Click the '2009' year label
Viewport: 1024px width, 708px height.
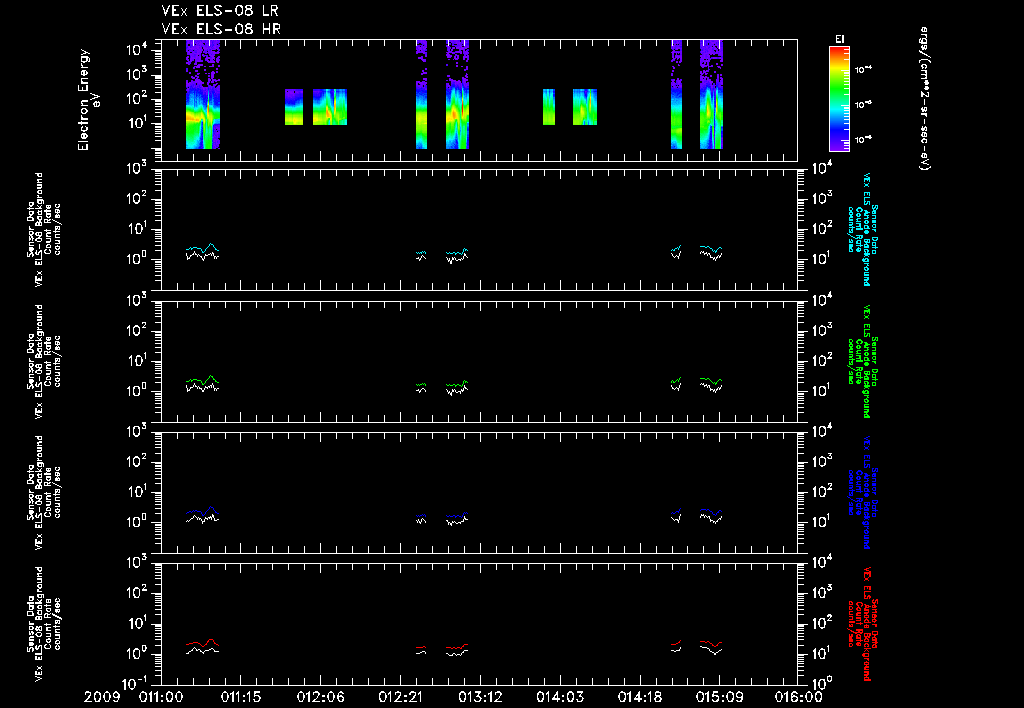point(102,698)
